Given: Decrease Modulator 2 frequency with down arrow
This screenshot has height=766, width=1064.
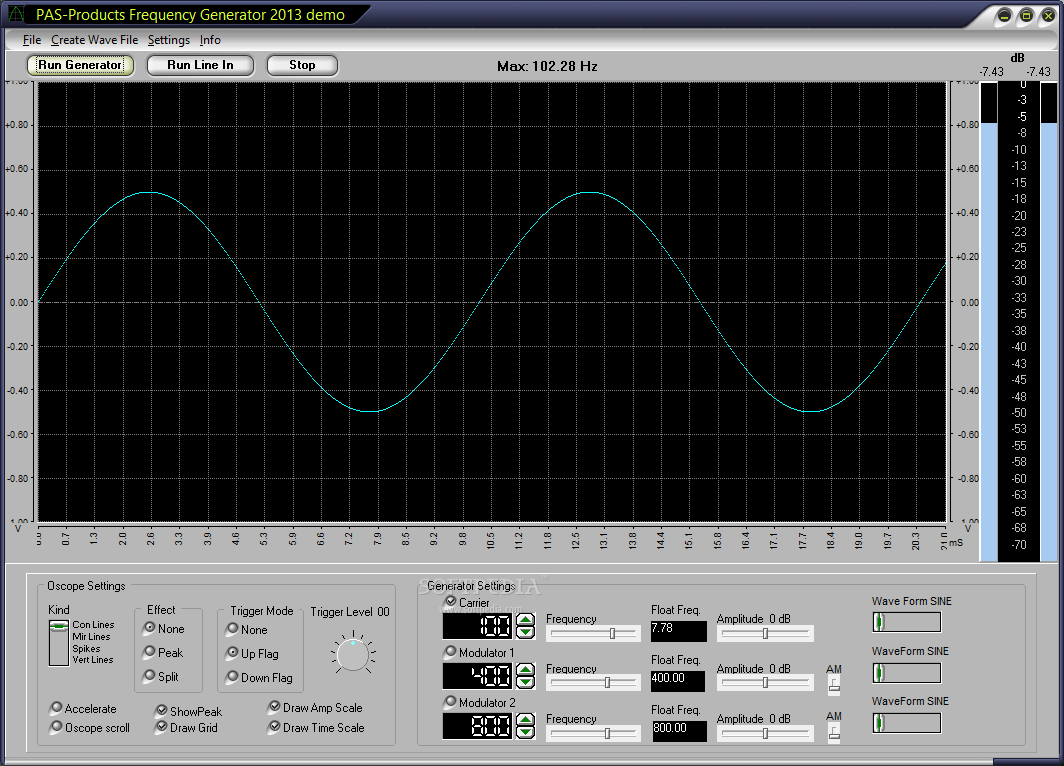Looking at the screenshot, I should pos(525,732).
